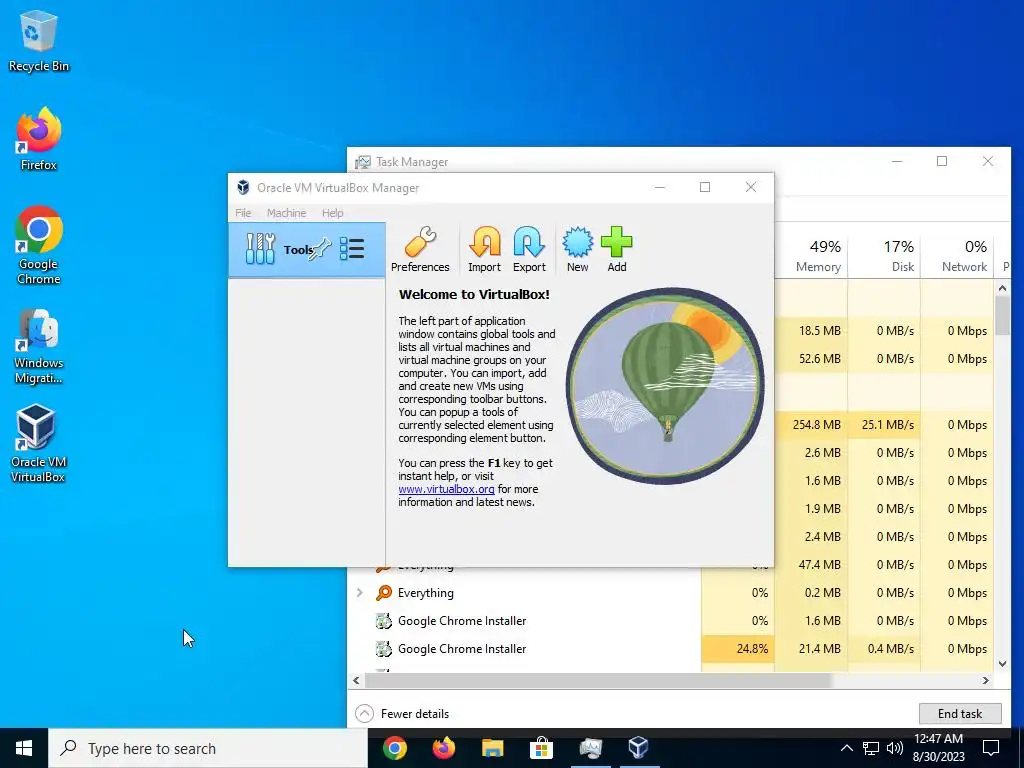This screenshot has height=768, width=1024.
Task: Click the Welcome to VirtualBox! heading
Action: click(x=474, y=295)
